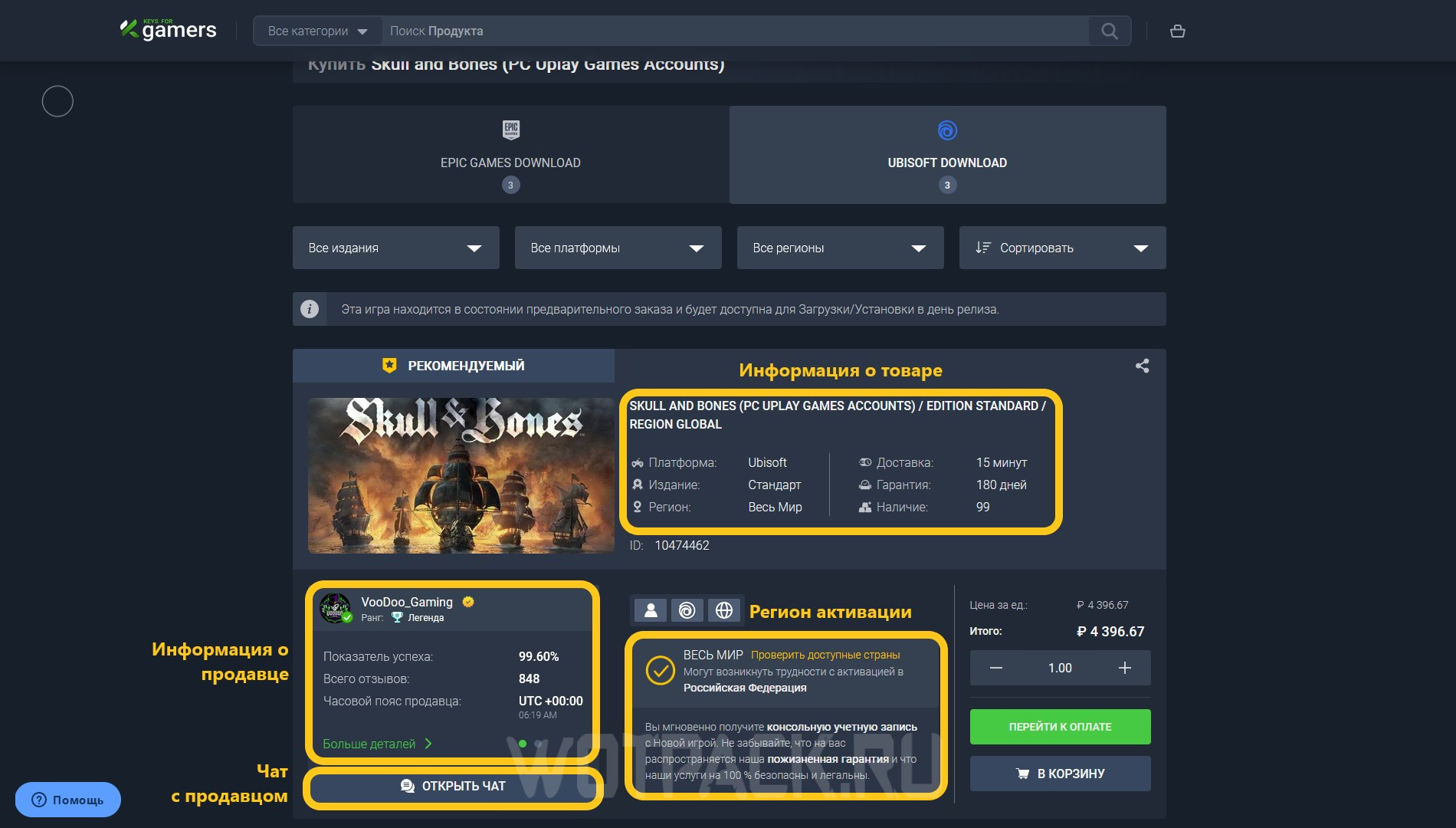Select the second carousel dot in seller card
This screenshot has height=828, width=1456.
(x=539, y=744)
